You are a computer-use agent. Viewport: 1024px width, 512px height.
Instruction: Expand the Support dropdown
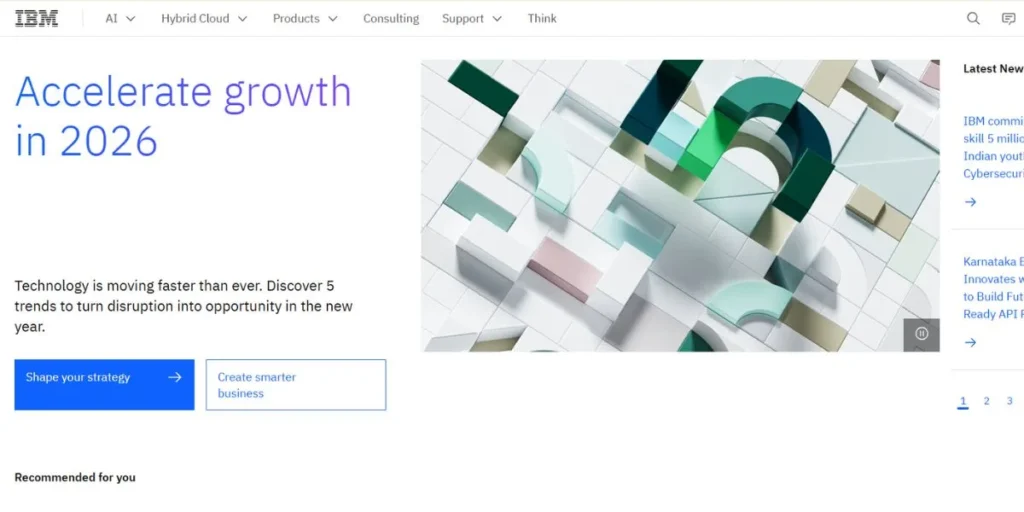(x=472, y=18)
